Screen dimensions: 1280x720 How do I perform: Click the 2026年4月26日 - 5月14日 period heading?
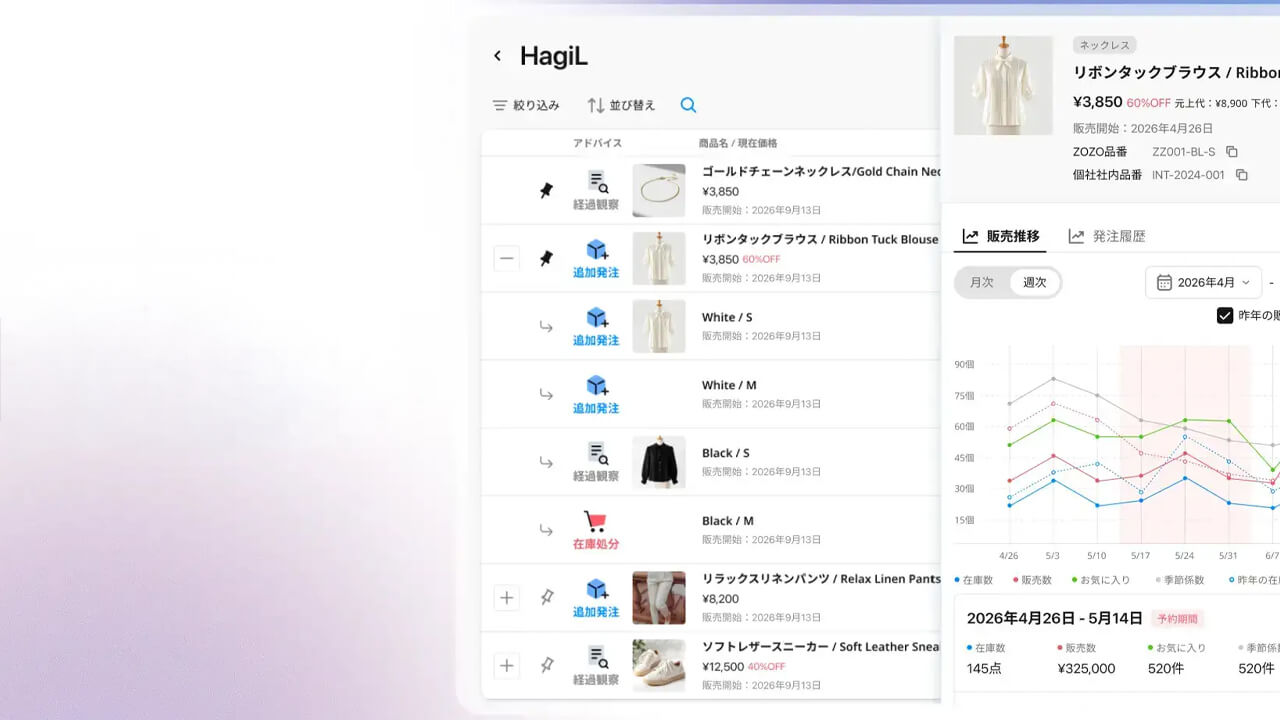[1055, 619]
